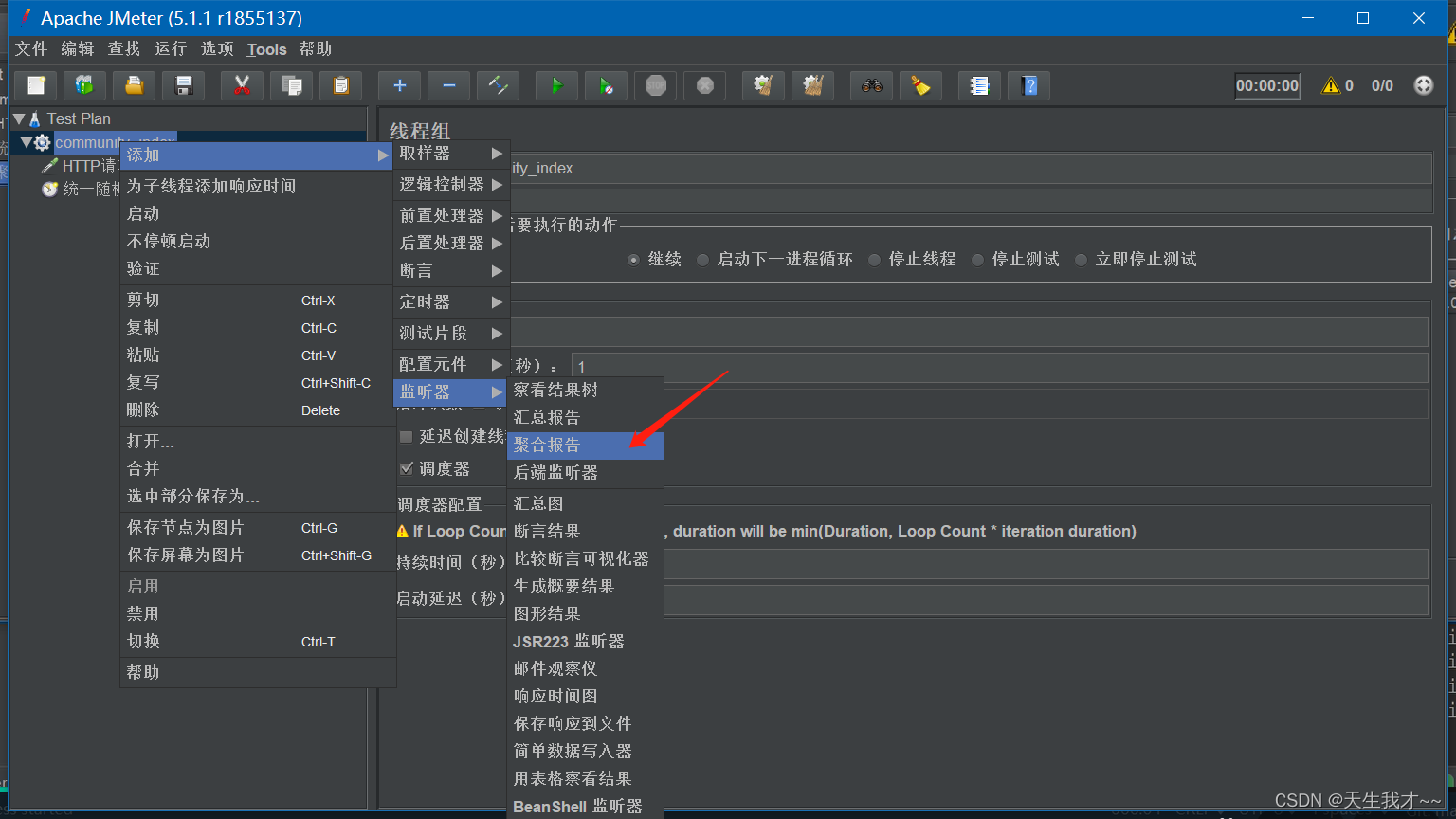Click the Toggle enable/disable toolbar icon
The width and height of the screenshot is (1456, 819).
[x=498, y=85]
